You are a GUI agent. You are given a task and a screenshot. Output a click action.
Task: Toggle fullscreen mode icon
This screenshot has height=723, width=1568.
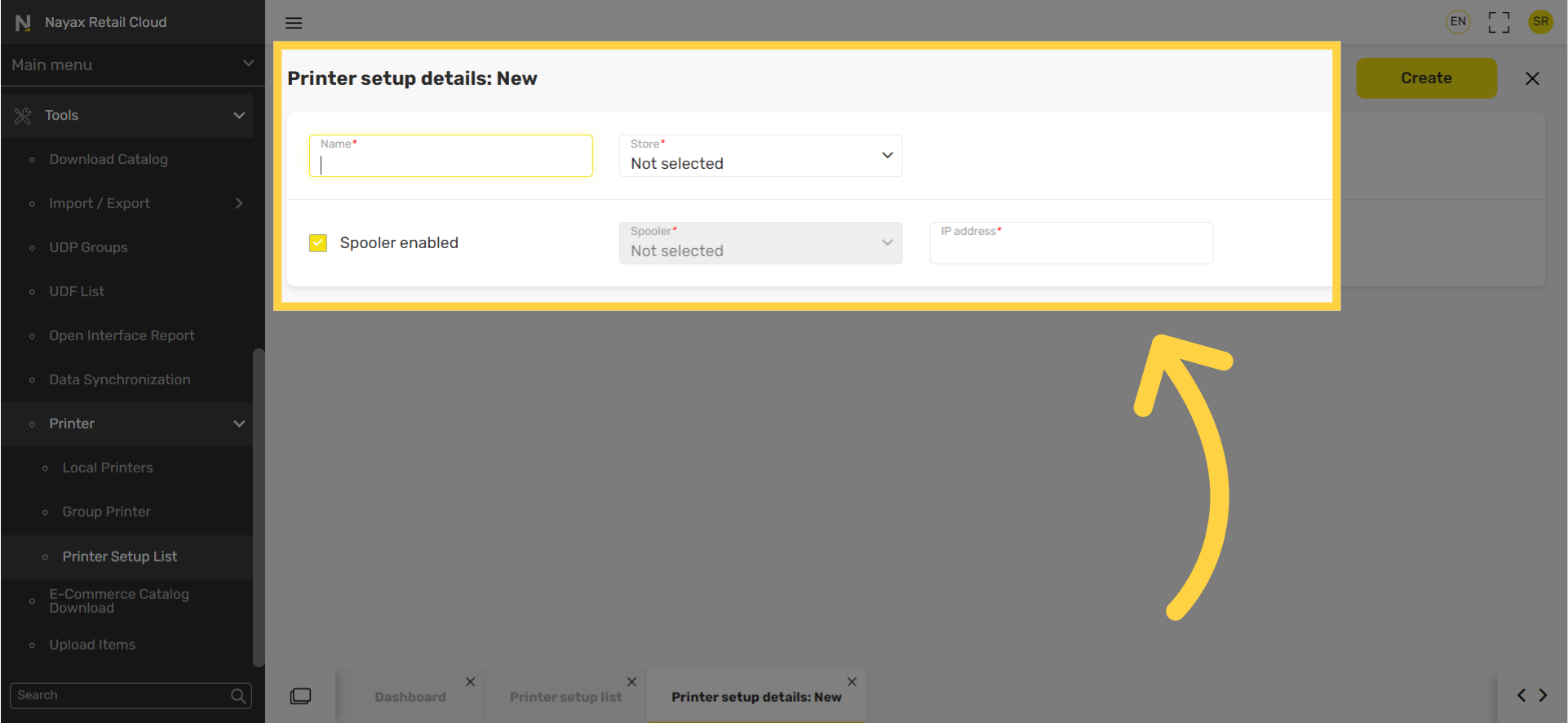pos(1499,22)
